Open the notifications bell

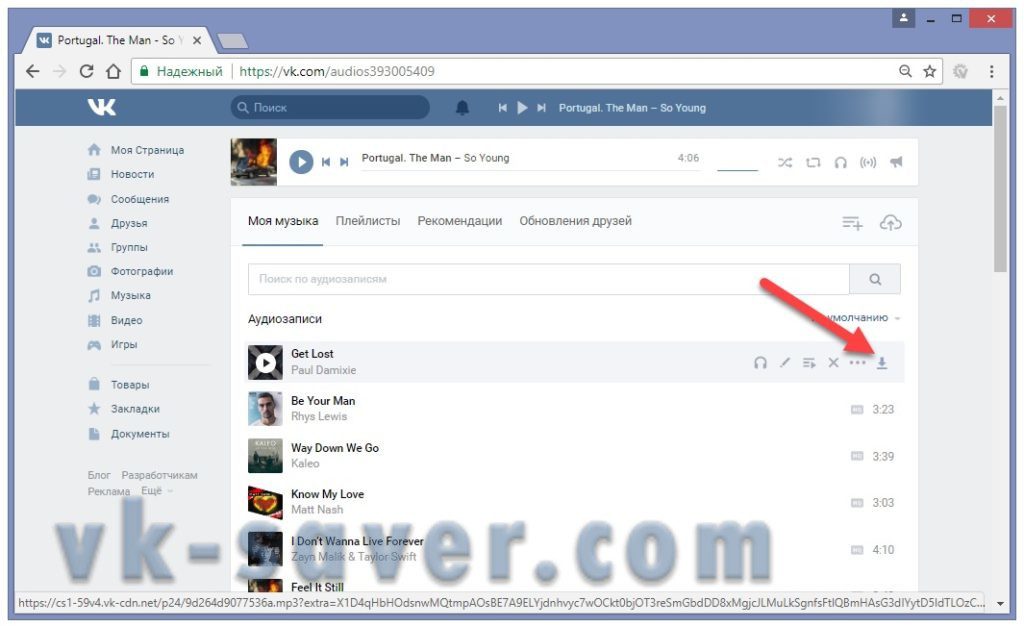point(462,108)
